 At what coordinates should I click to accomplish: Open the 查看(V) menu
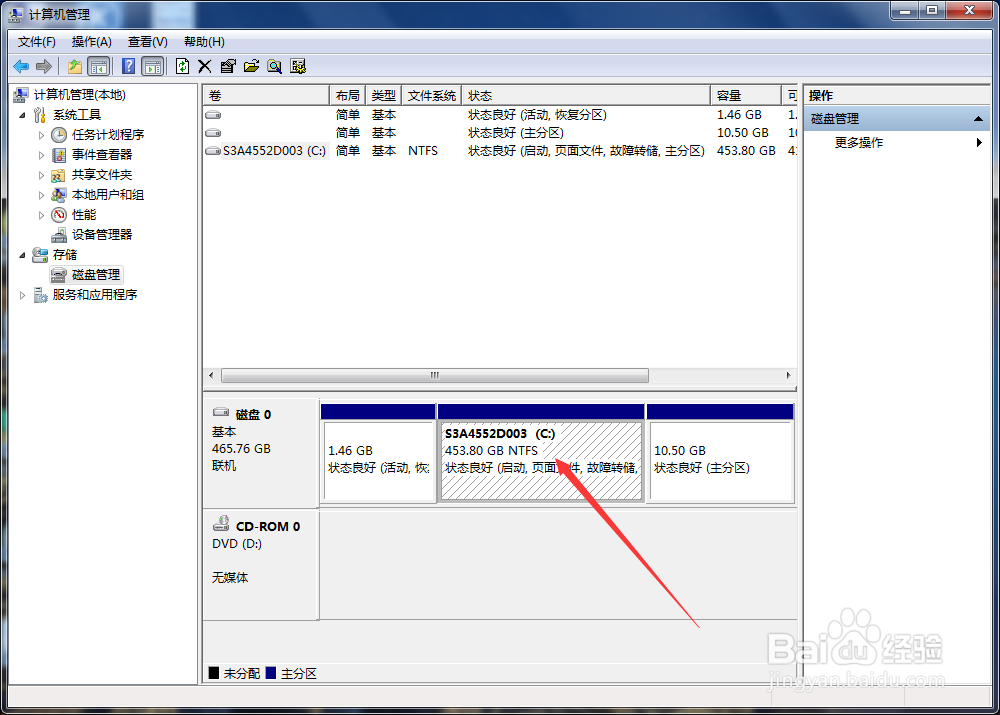(x=148, y=42)
